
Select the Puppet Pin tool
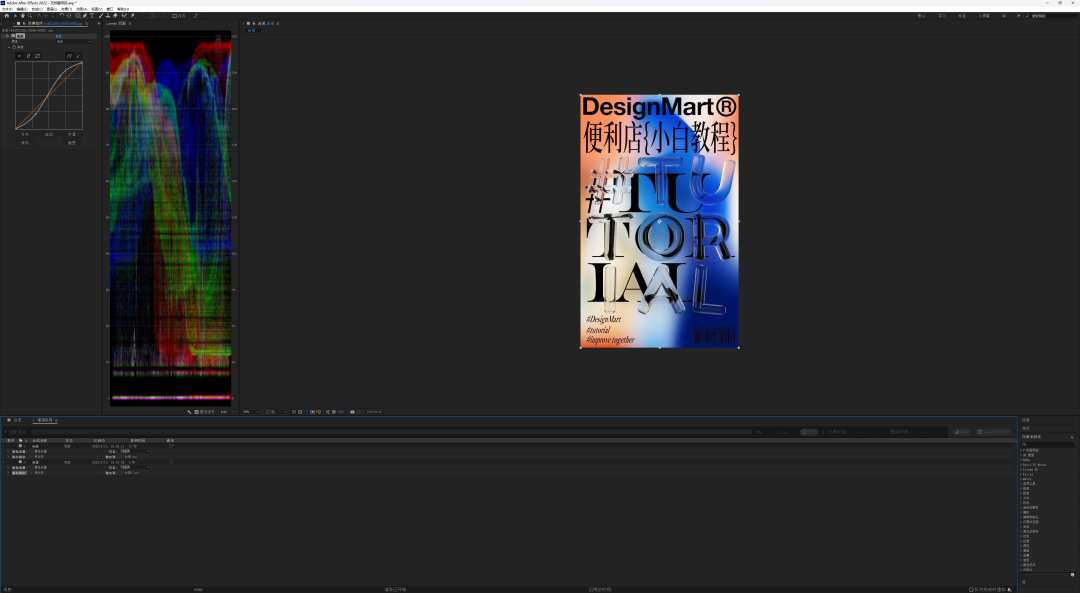pyautogui.click(x=133, y=16)
